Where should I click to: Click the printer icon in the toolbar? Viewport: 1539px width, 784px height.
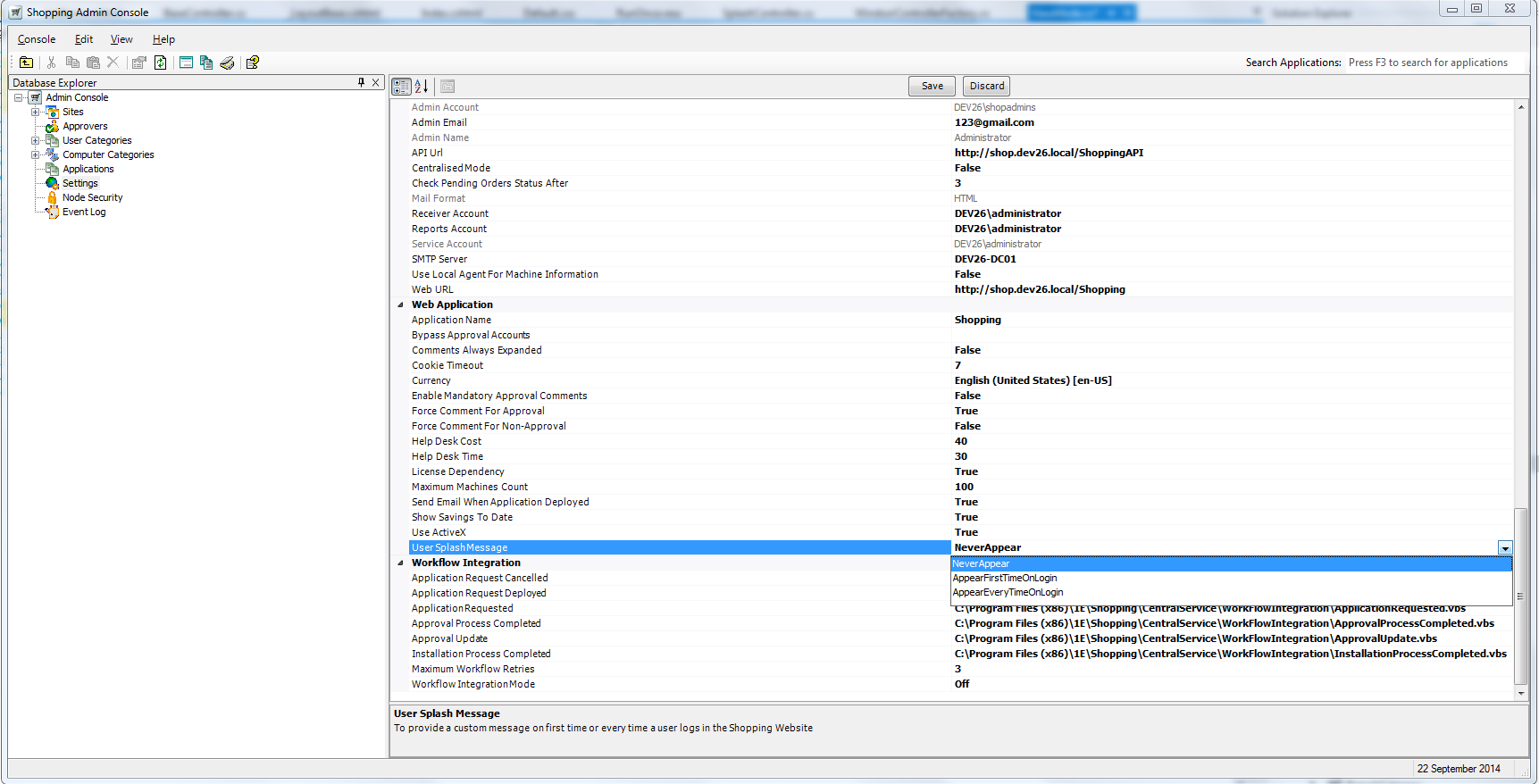[227, 63]
